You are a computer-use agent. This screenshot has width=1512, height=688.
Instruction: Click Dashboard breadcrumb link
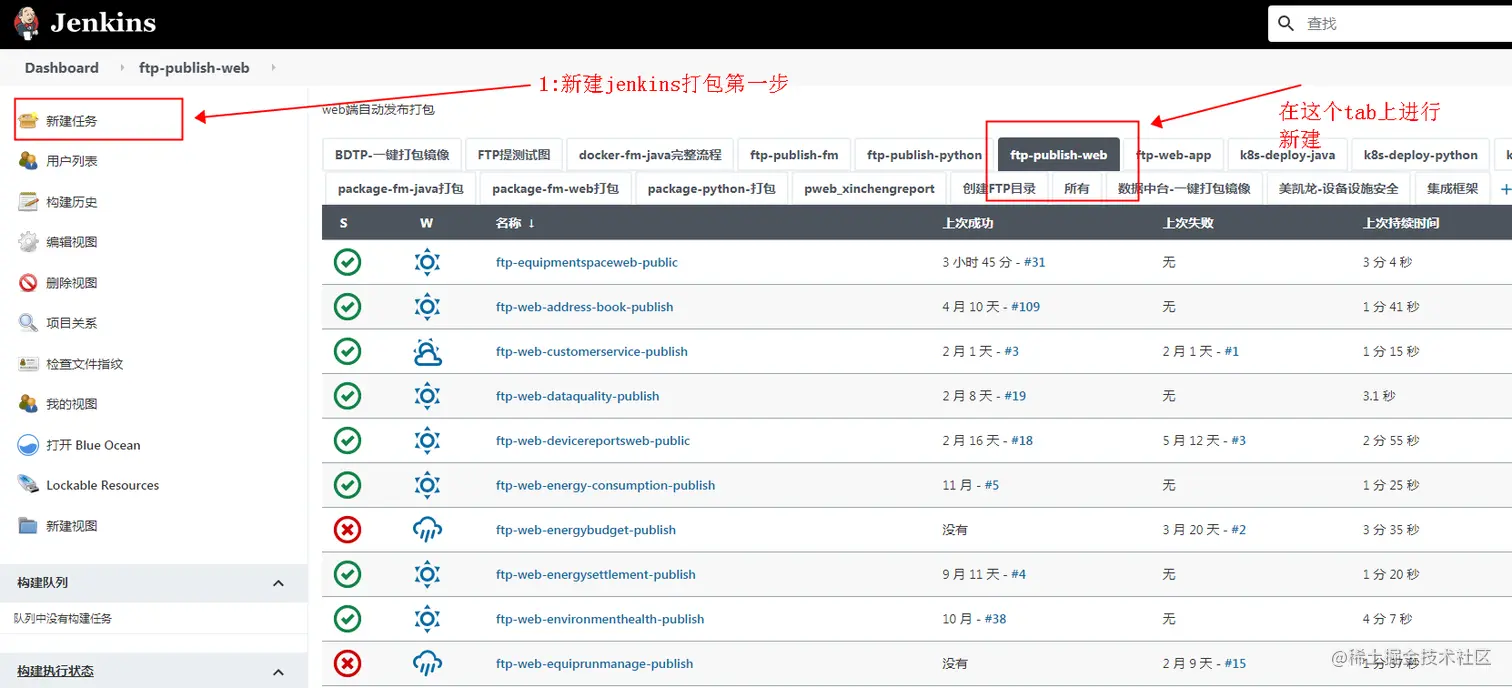(62, 68)
